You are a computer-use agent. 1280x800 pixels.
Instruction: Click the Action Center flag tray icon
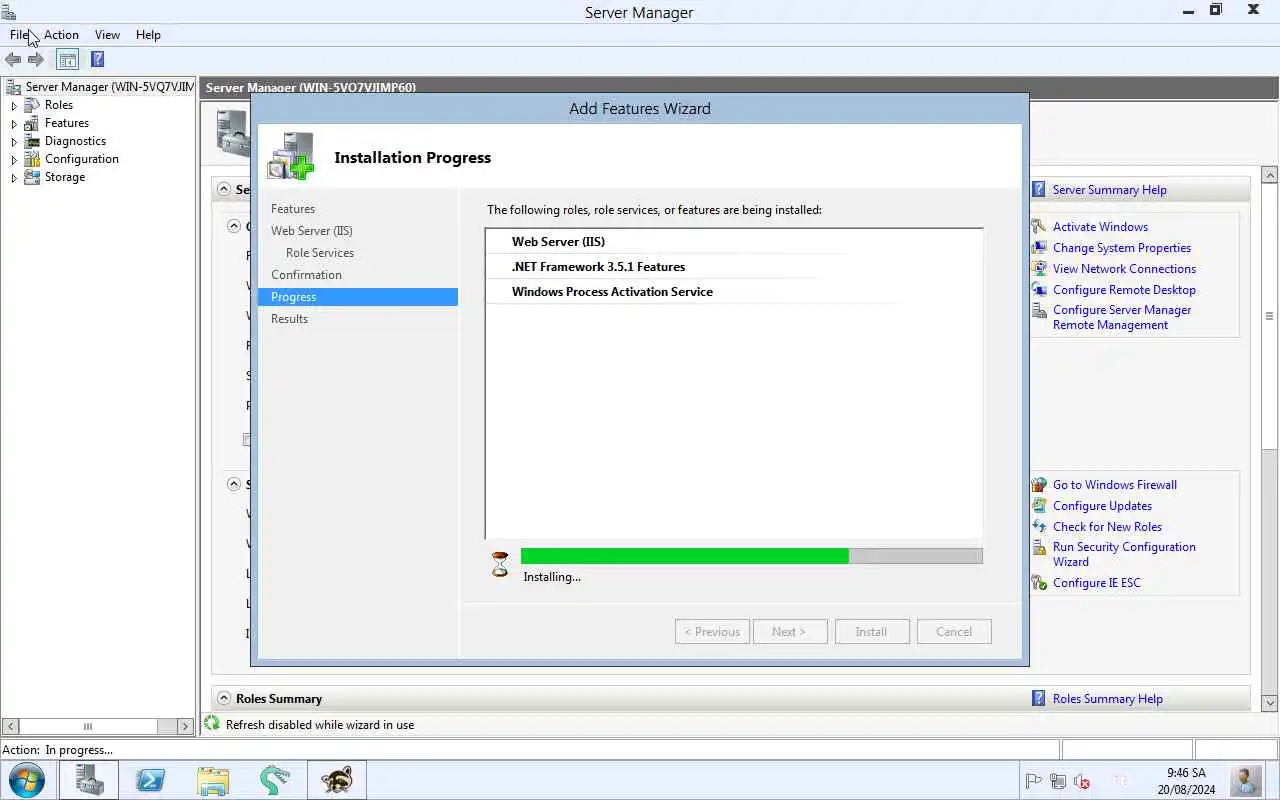pos(1034,781)
